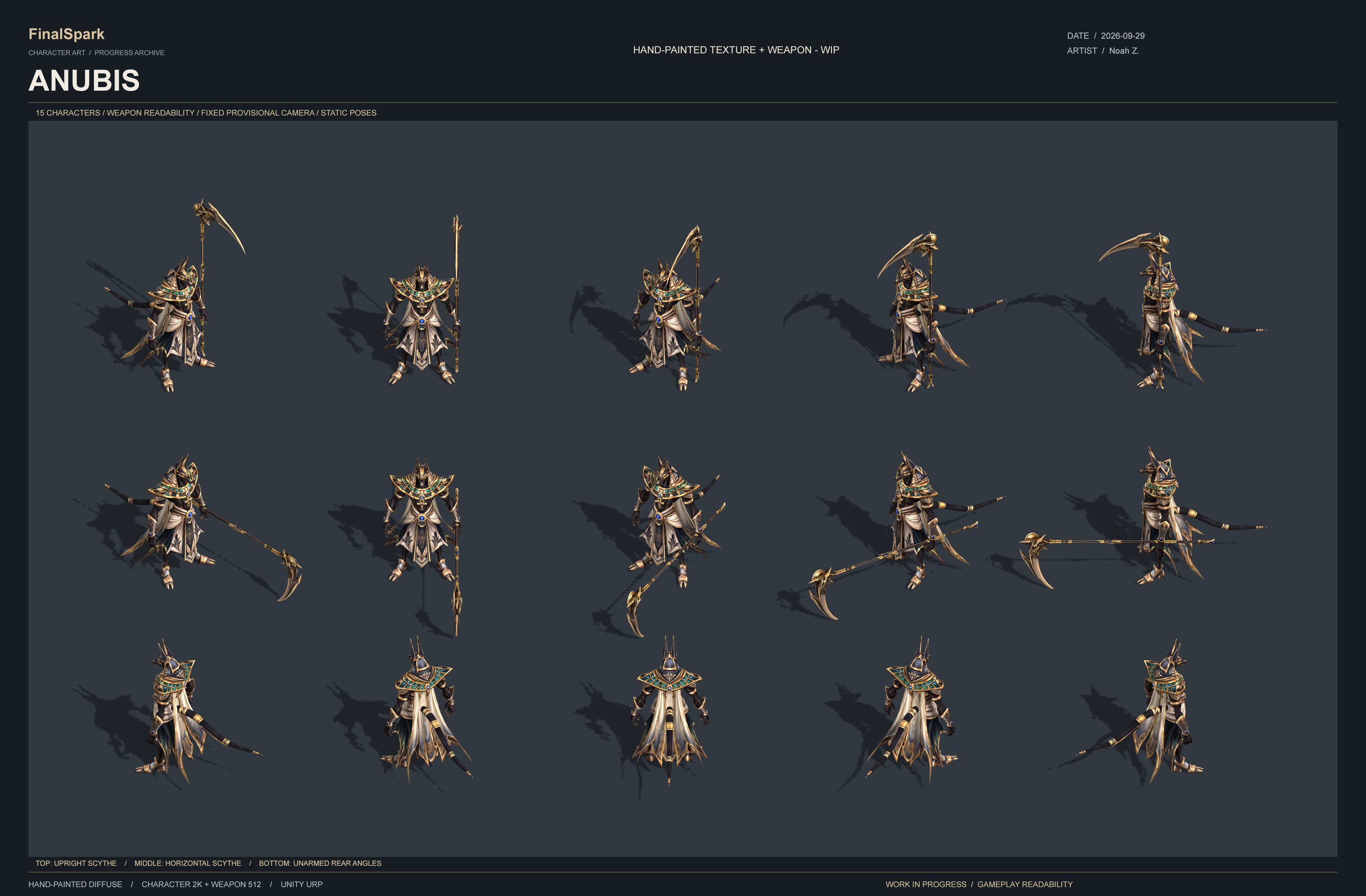Image resolution: width=1366 pixels, height=896 pixels.
Task: Select the bottom-row center Anubis rear view
Action: pyautogui.click(x=669, y=710)
